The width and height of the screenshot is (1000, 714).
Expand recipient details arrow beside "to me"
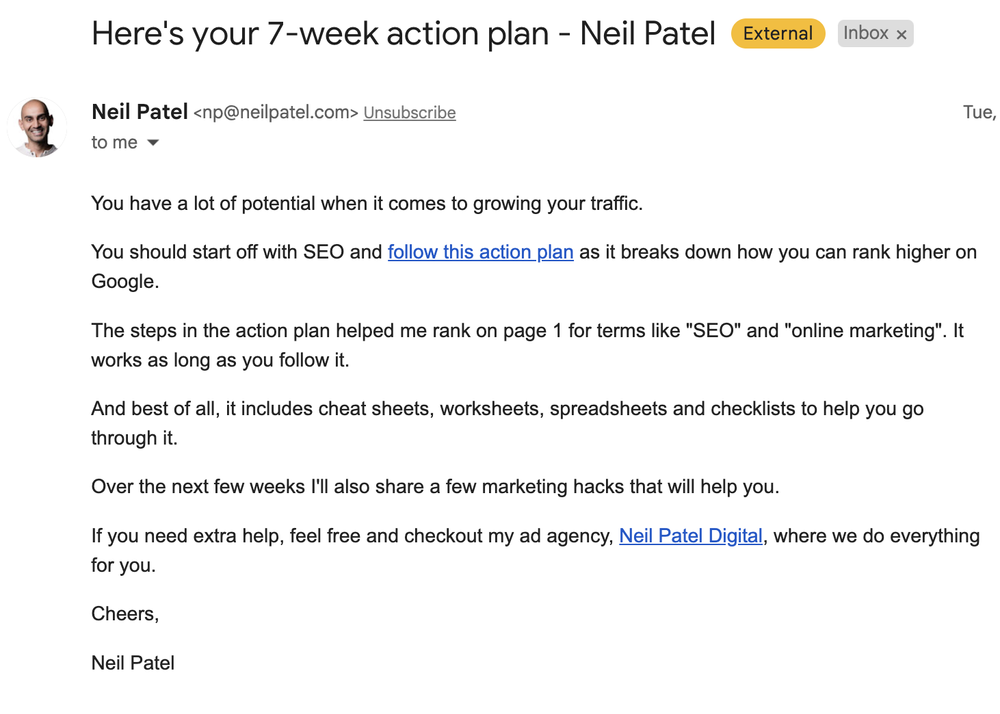coord(153,143)
